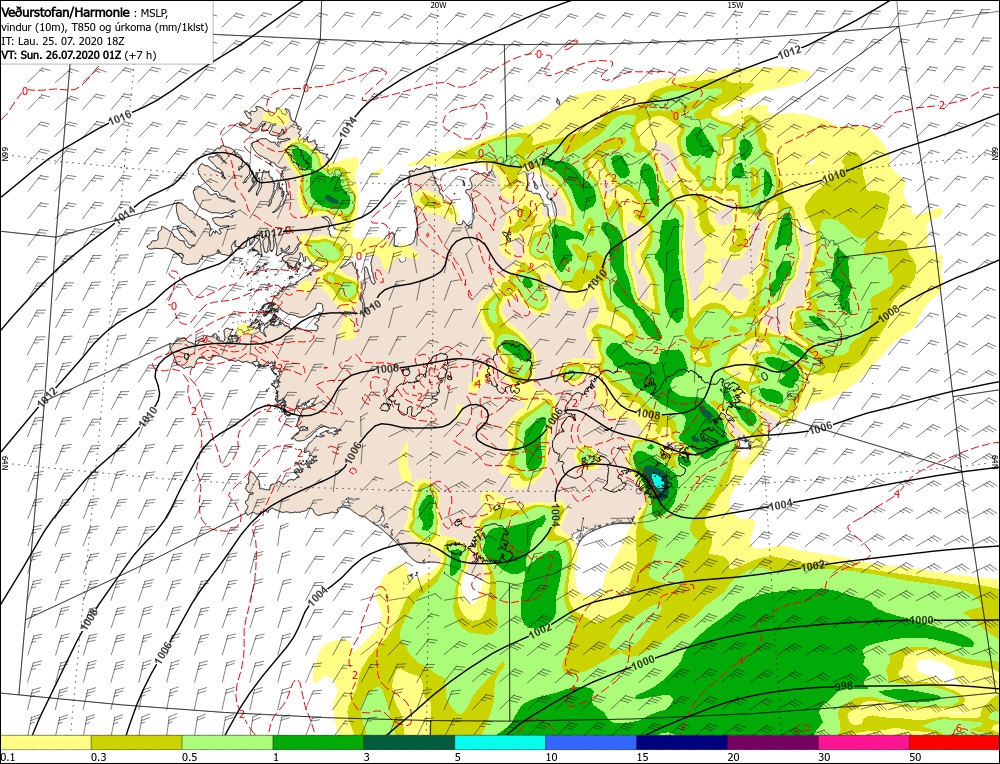
Task: Click the olive 0.3–0.5 legend swatch
Action: pos(136,742)
